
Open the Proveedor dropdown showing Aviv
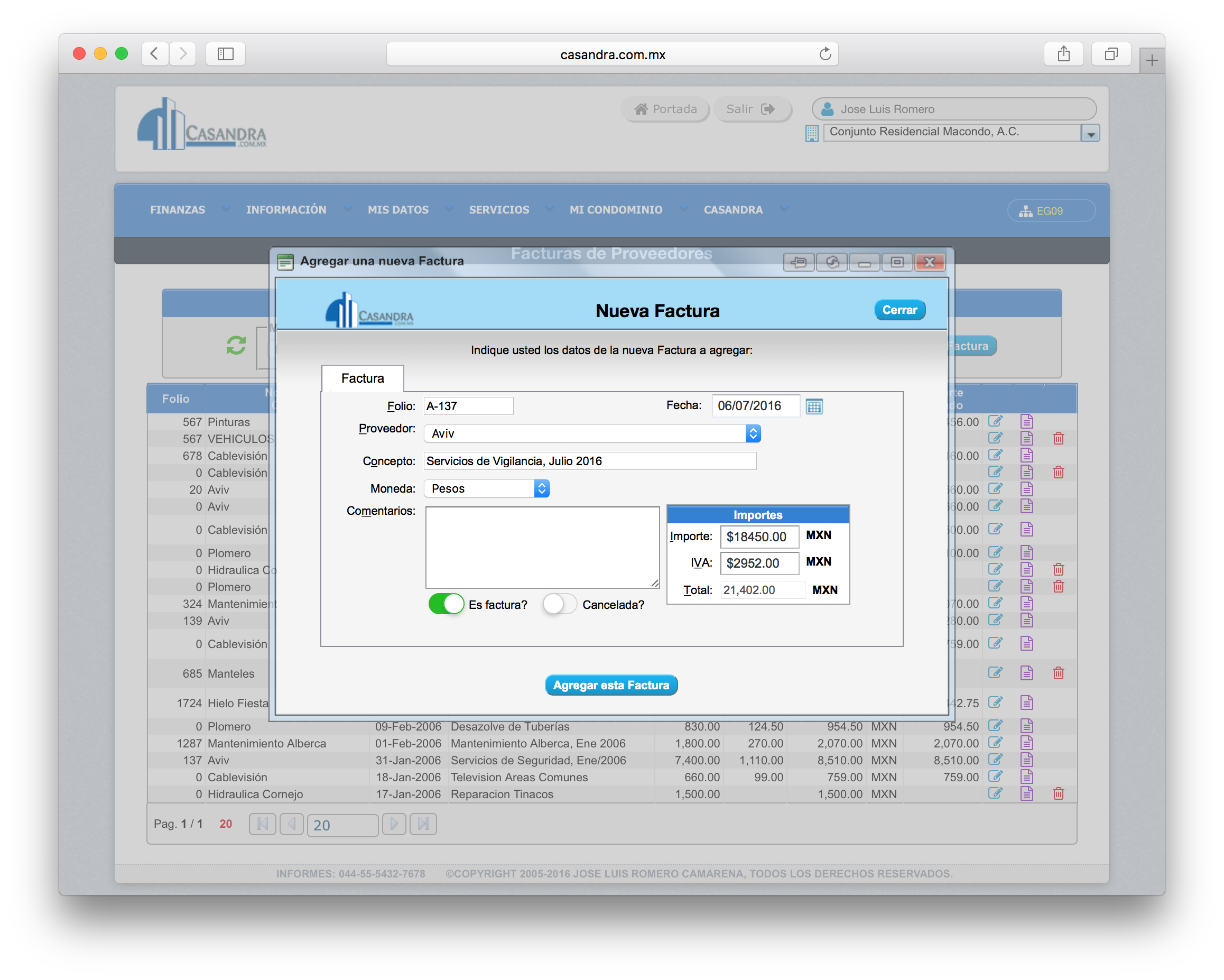pos(592,434)
